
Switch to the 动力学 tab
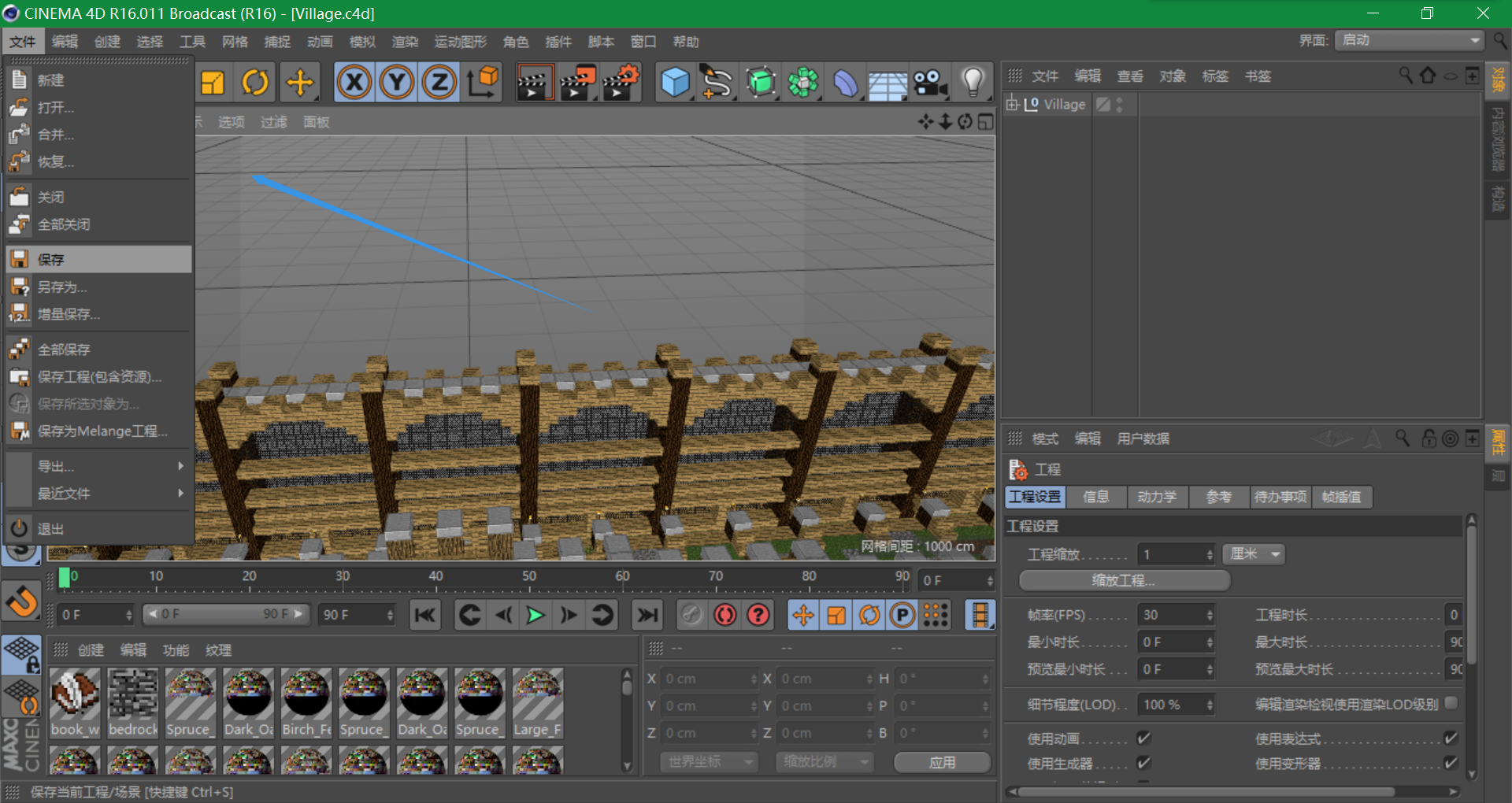coord(1157,497)
